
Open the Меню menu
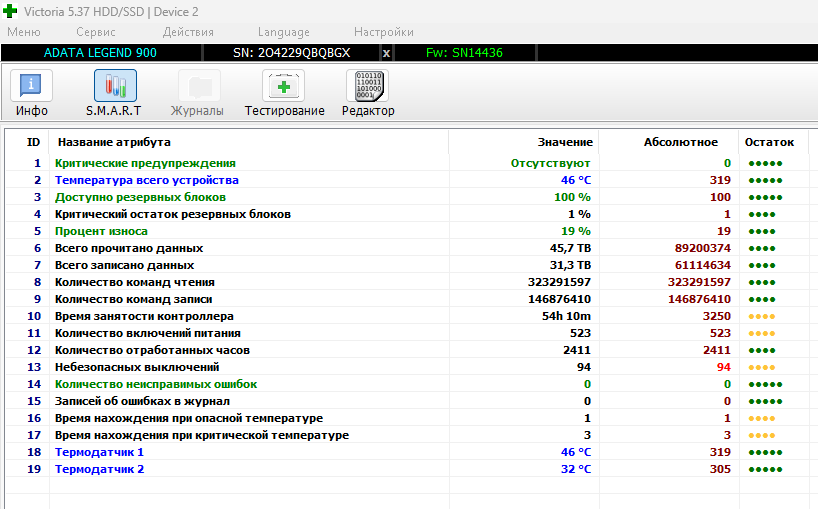point(23,32)
